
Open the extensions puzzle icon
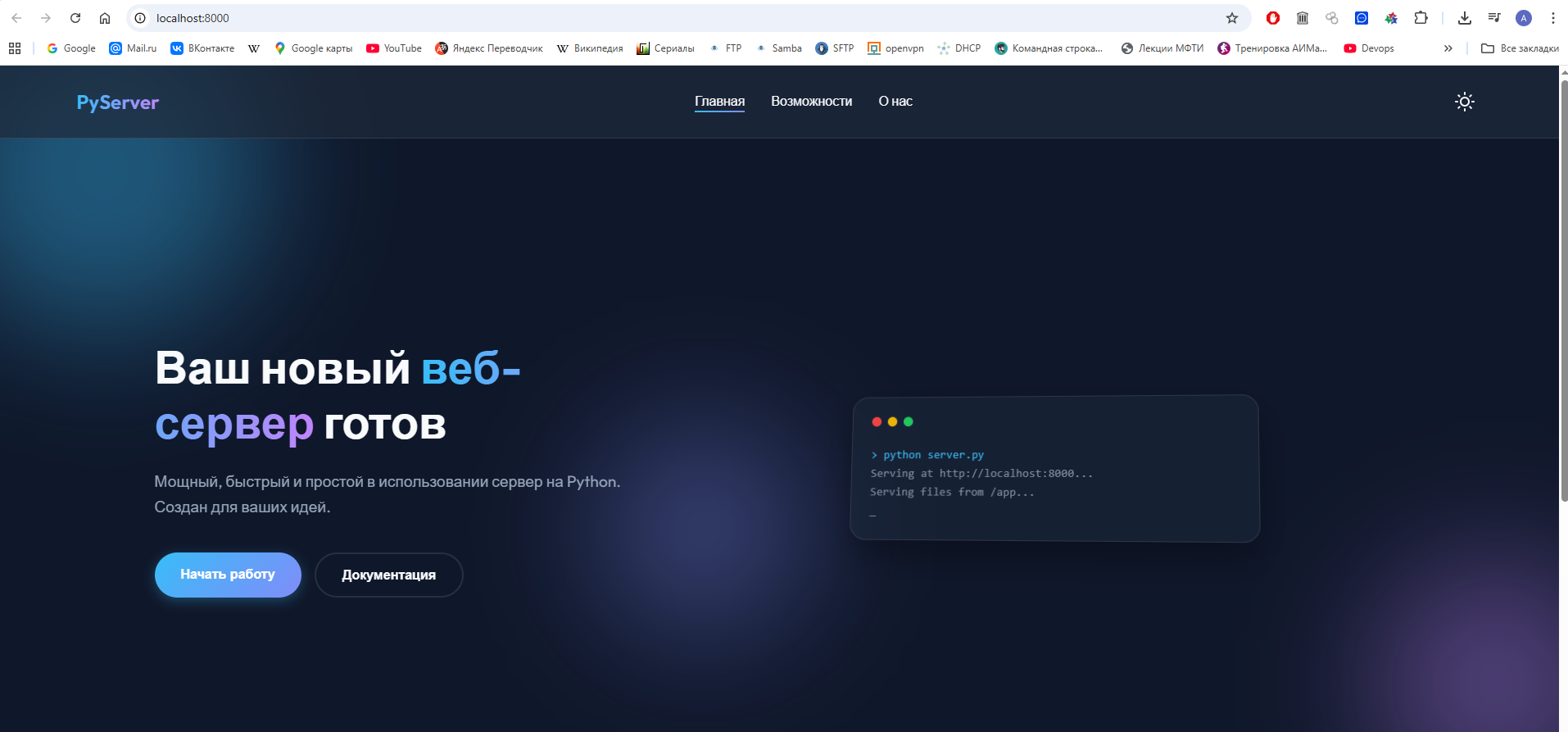point(1421,18)
